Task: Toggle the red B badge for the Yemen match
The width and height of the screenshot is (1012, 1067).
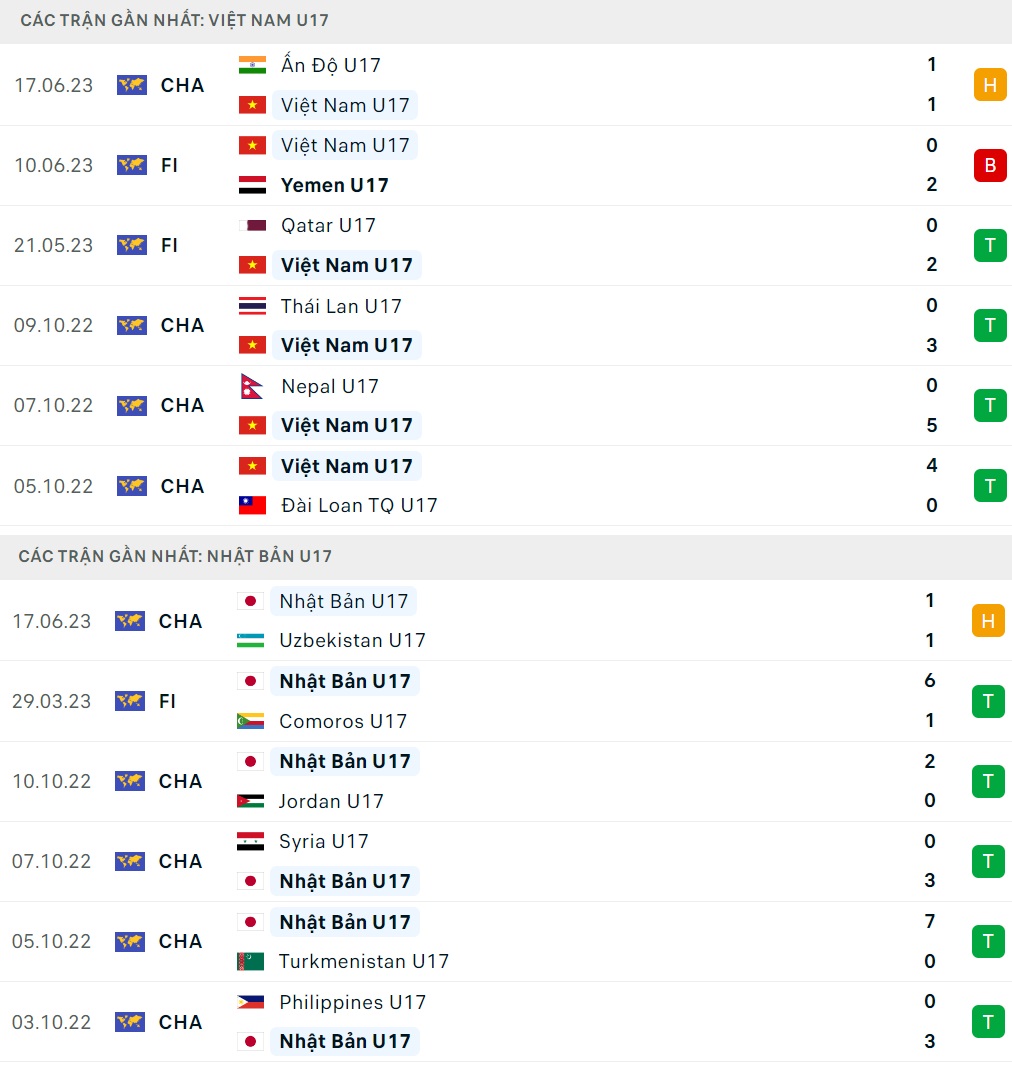Action: click(x=989, y=165)
